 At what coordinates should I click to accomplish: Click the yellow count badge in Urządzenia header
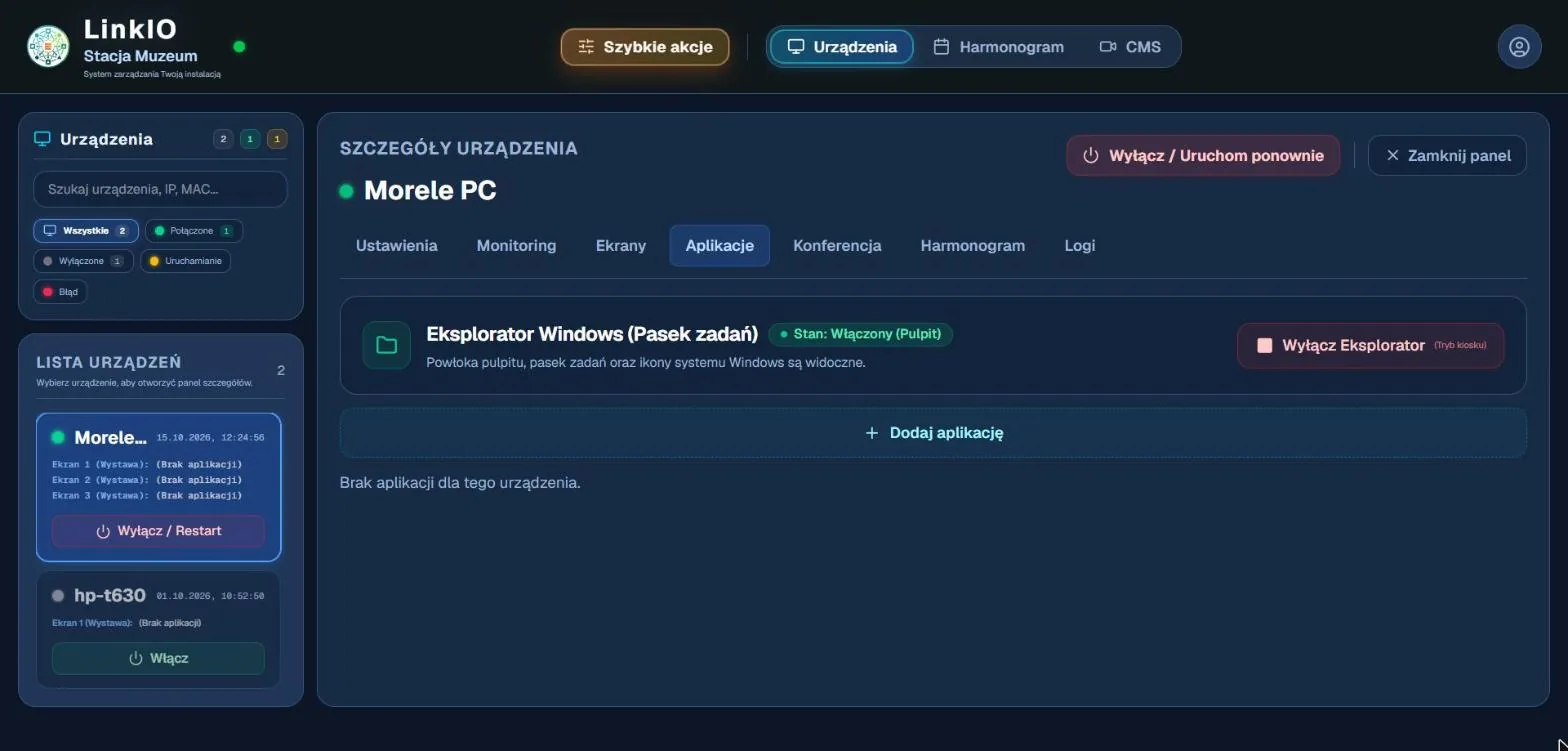point(277,139)
